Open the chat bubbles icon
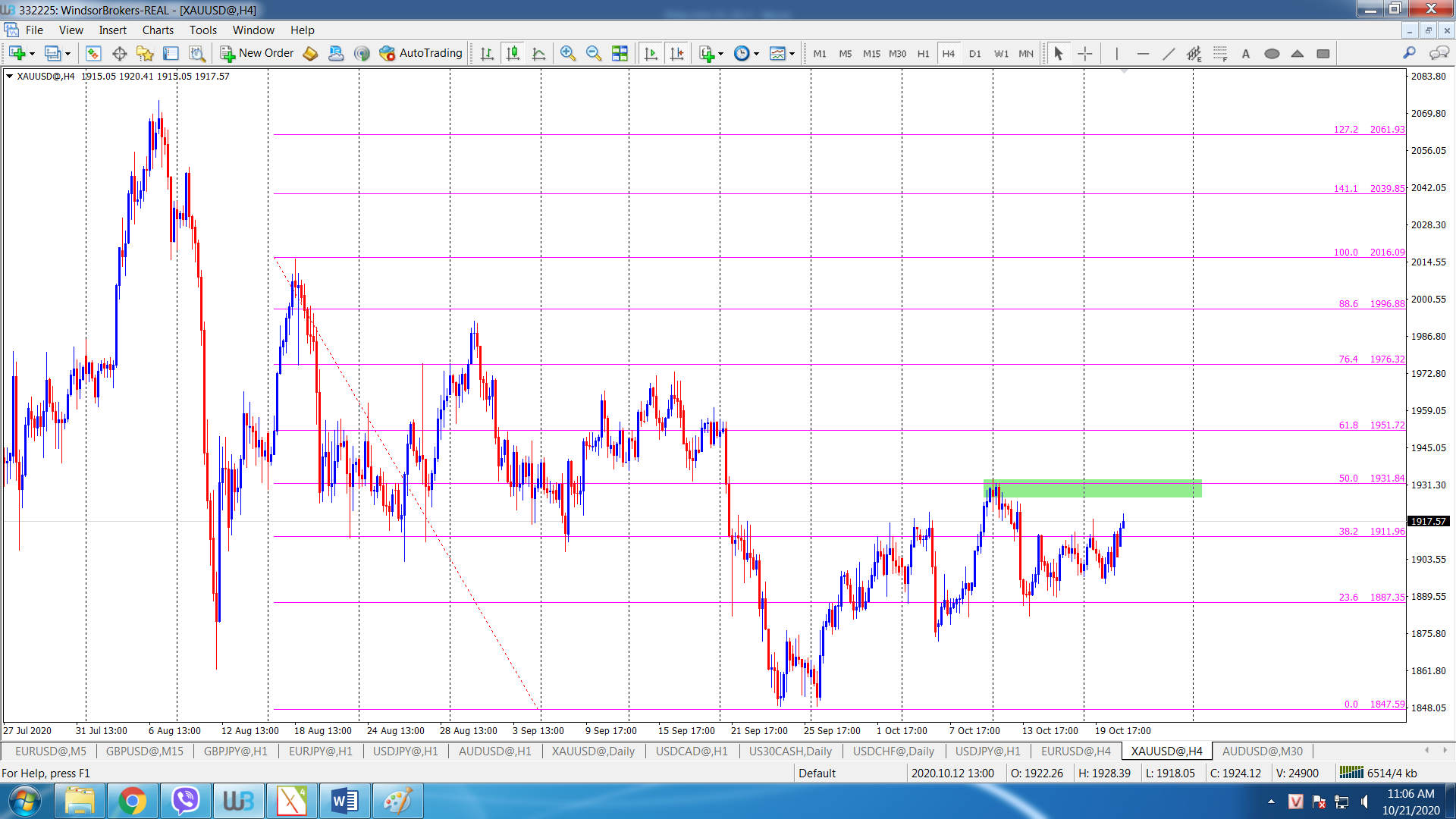The height and width of the screenshot is (819, 1456). (x=1439, y=53)
